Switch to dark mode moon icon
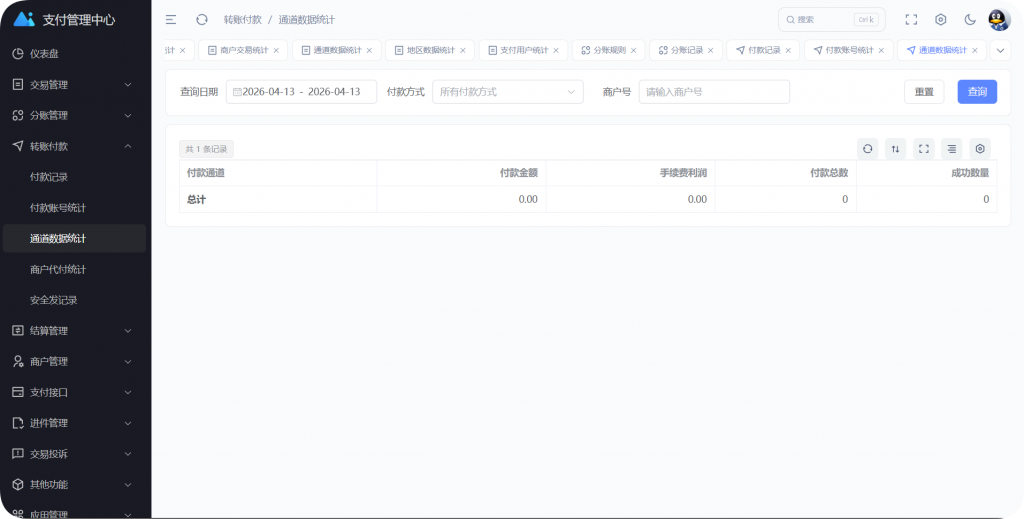 (970, 20)
